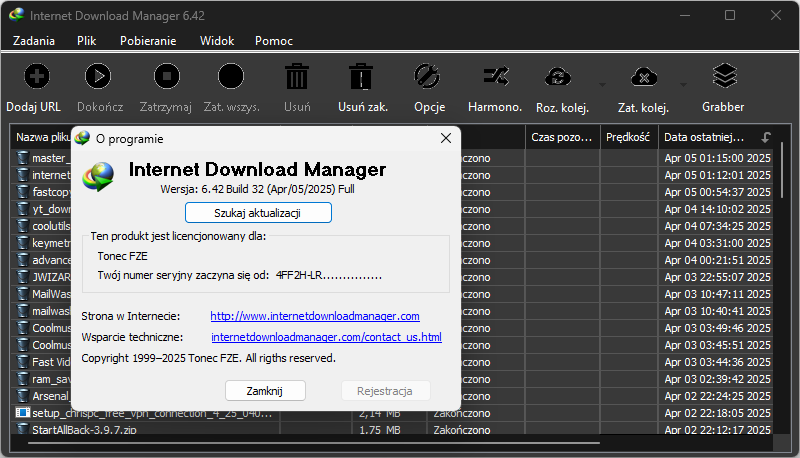Click the Roz. kolej. cloud icon
This screenshot has height=458, width=800.
[x=558, y=77]
